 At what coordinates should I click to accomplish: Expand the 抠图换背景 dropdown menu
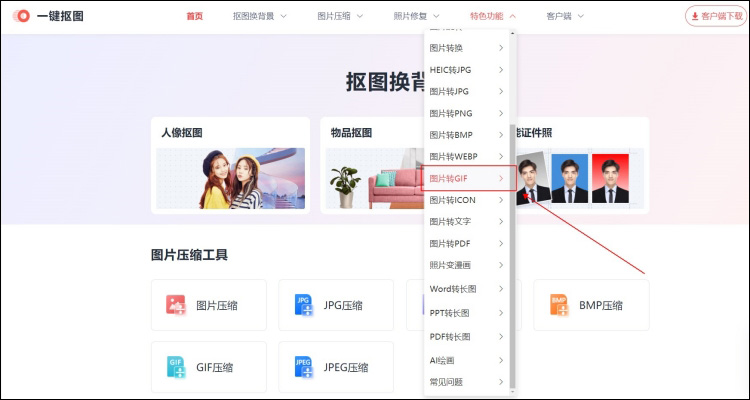click(259, 16)
